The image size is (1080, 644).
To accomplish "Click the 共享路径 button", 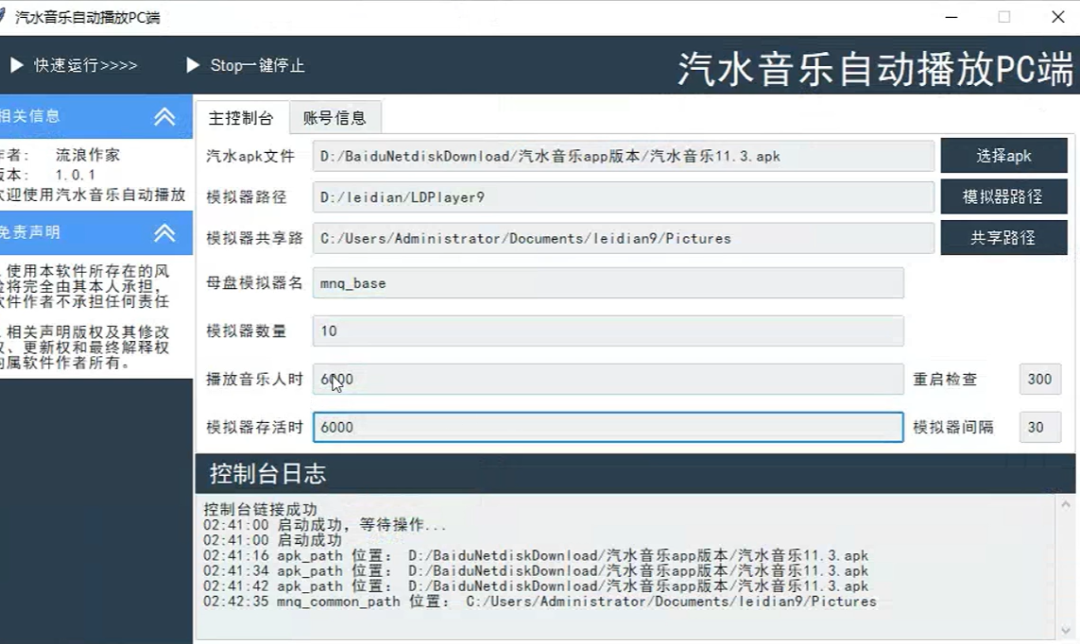I will (1004, 238).
